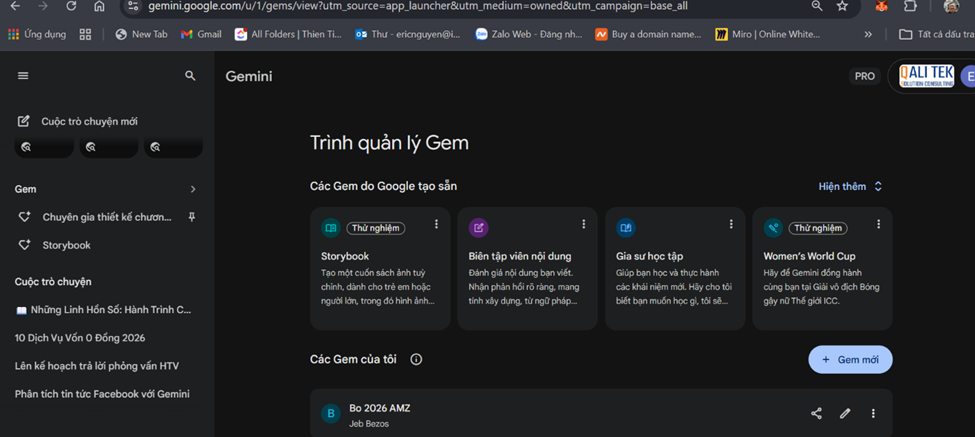Bookmark this page with the star icon
The image size is (975, 437).
[842, 6]
